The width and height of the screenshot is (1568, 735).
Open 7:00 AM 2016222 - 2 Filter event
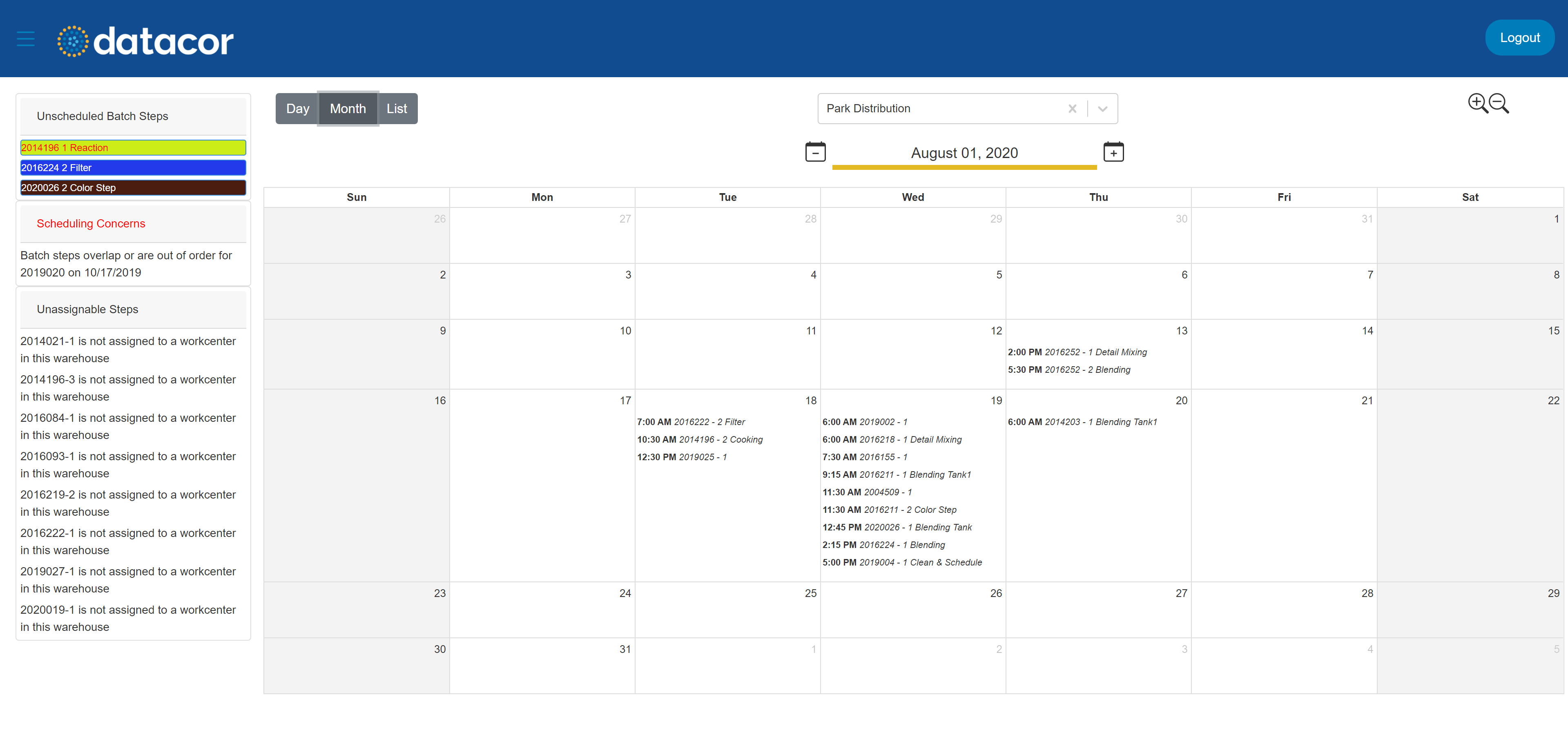point(691,422)
